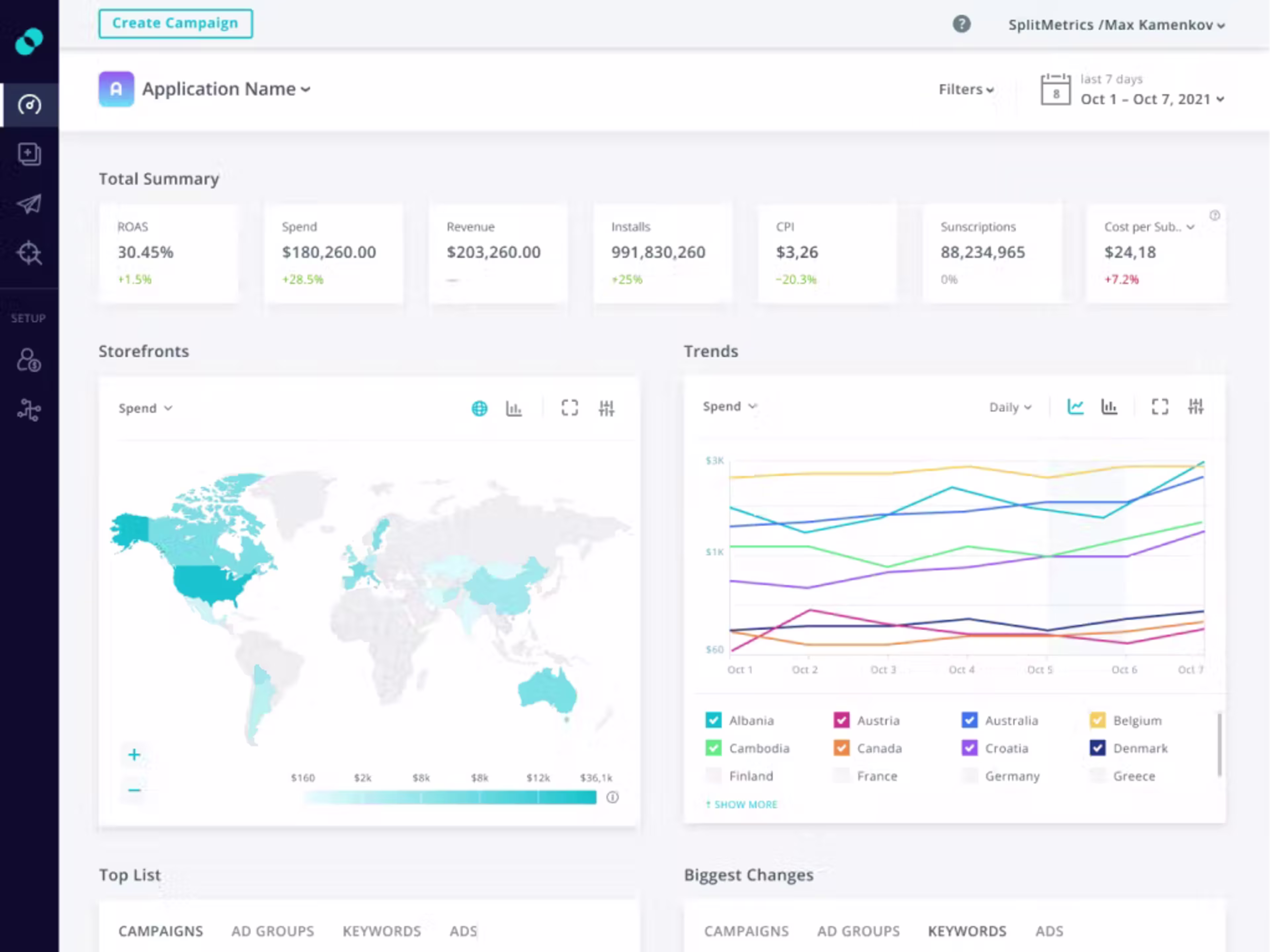Click the Create Campaign button
1270x952 pixels.
pyautogui.click(x=175, y=23)
